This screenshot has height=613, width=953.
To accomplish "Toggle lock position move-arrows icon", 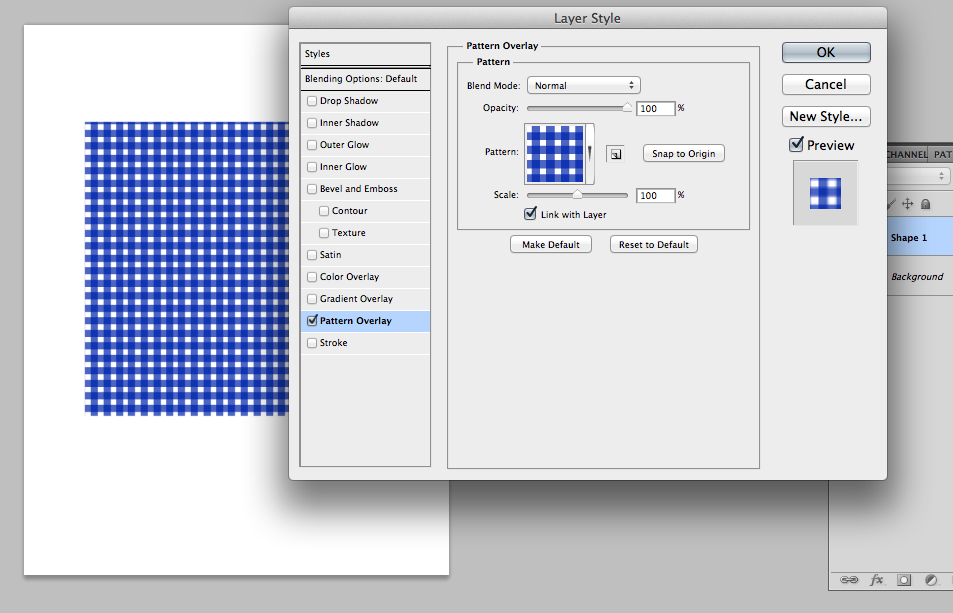I will [x=907, y=204].
